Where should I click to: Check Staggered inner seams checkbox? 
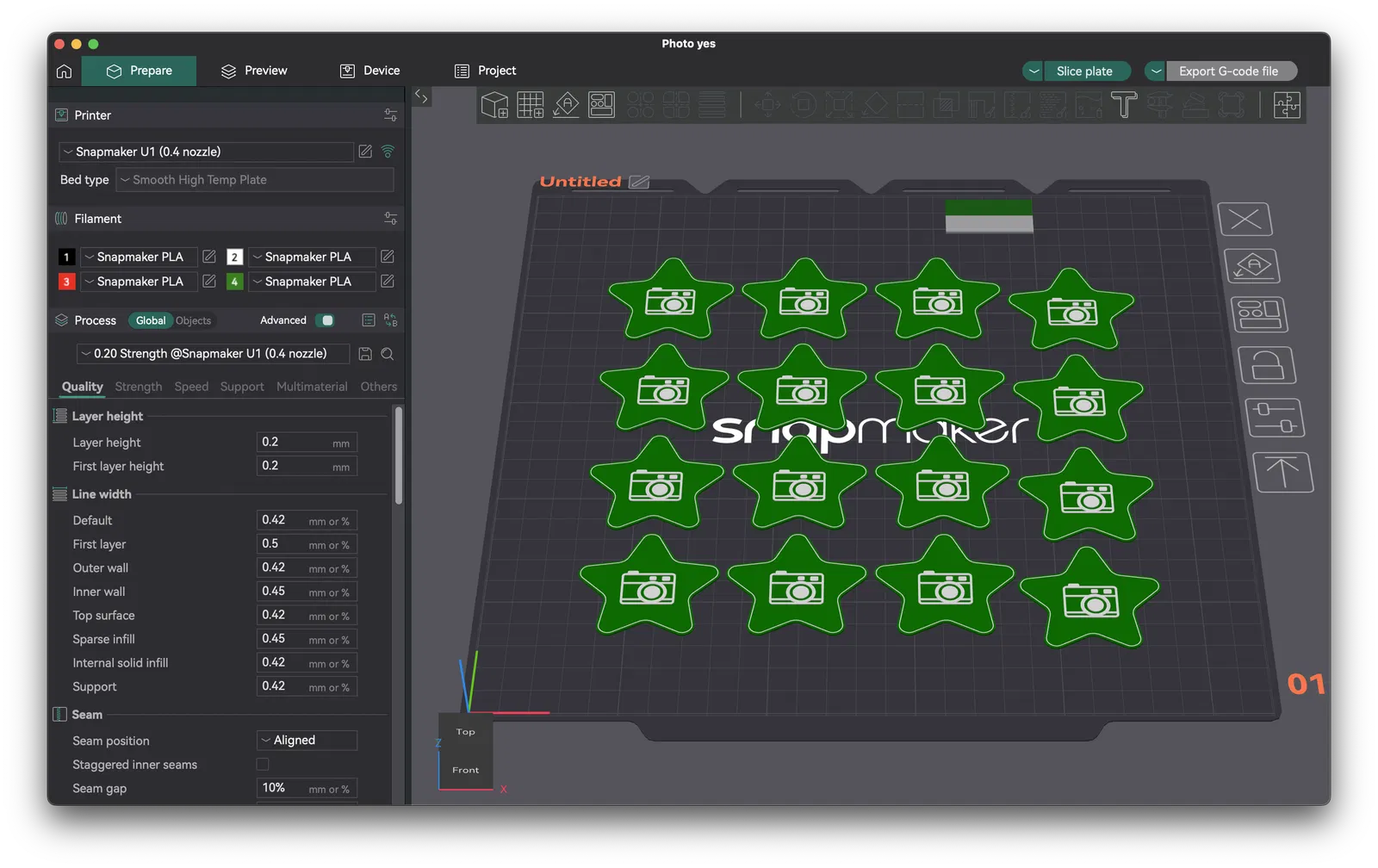pos(263,764)
